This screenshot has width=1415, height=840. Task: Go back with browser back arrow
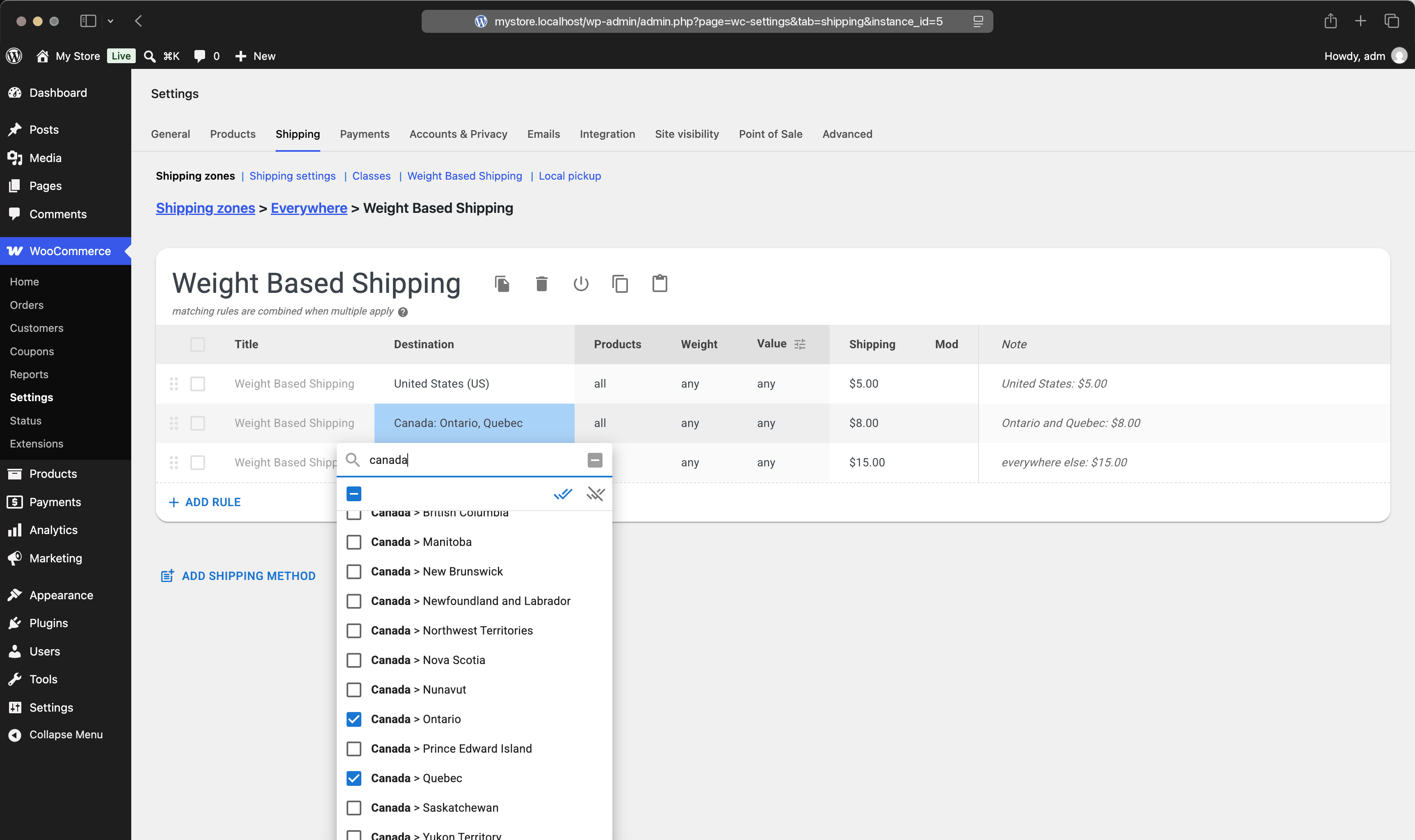tap(138, 21)
